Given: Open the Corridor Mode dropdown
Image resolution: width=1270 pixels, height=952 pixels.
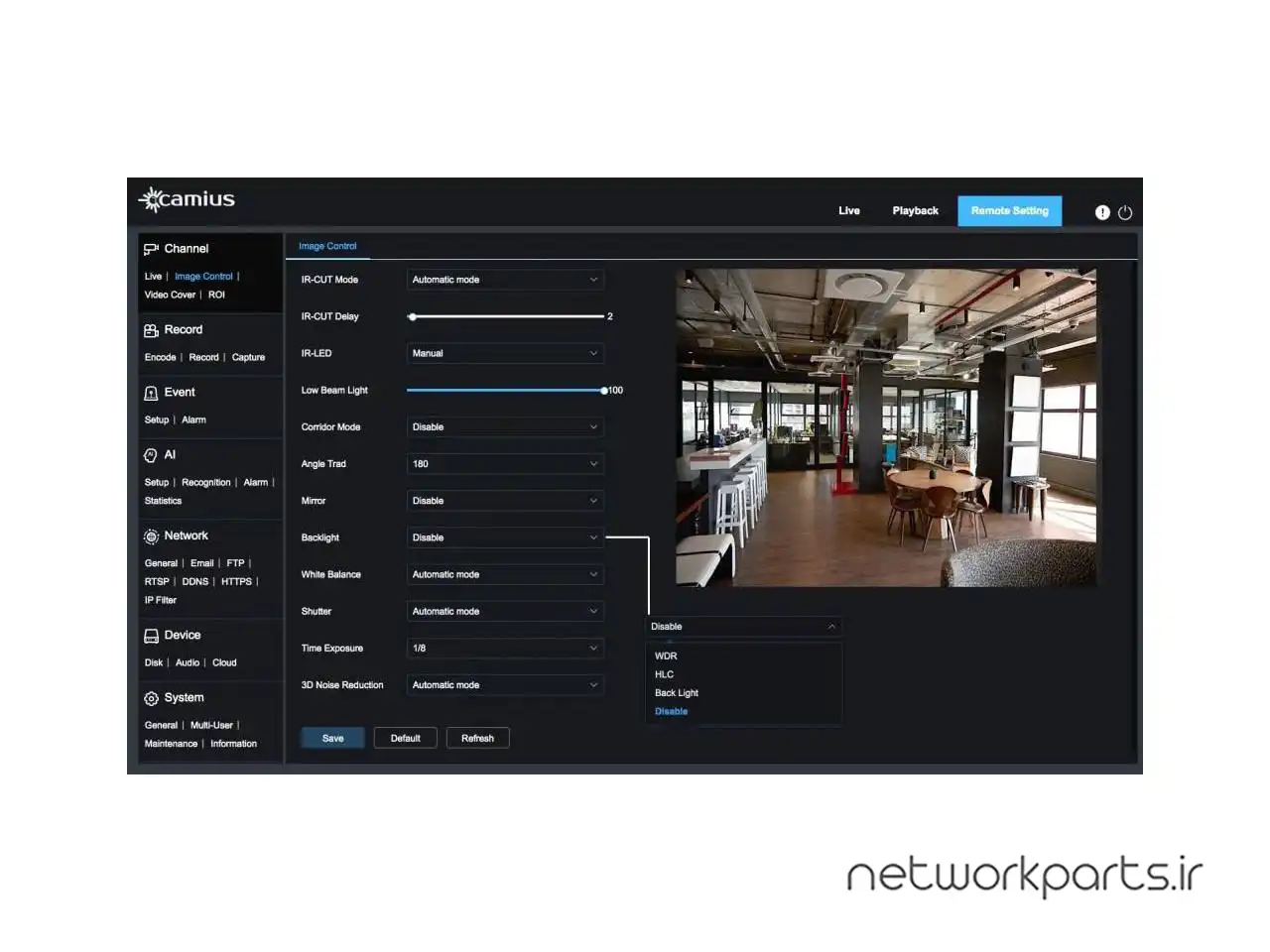Looking at the screenshot, I should point(505,427).
